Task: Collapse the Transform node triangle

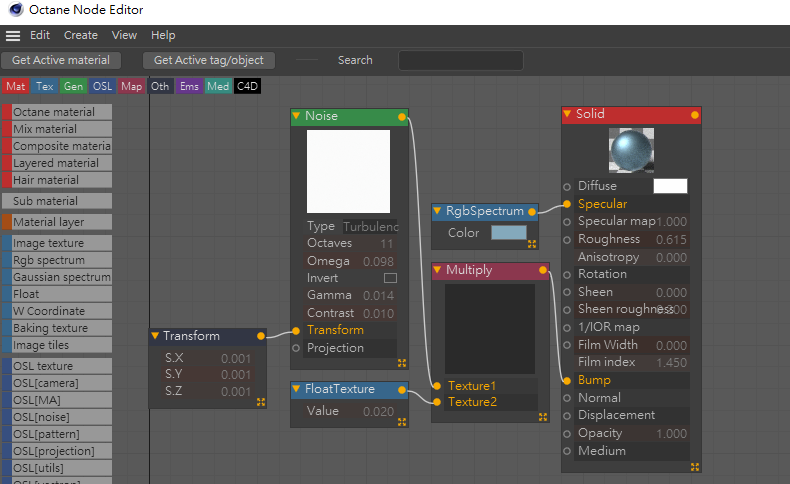Action: (x=155, y=335)
